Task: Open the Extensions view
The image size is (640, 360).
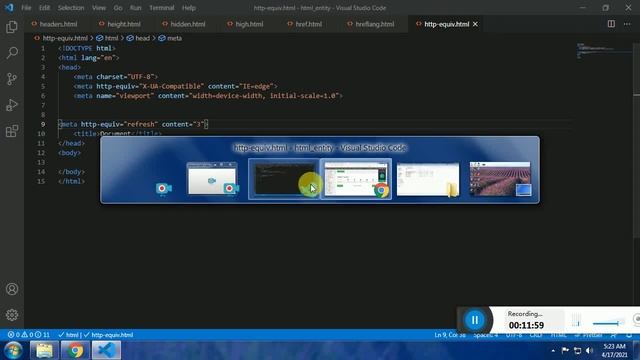Action: pos(12,131)
